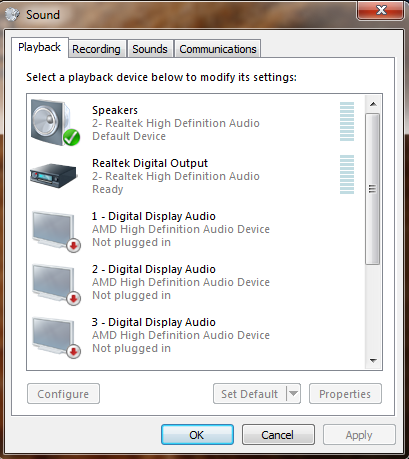Click the device list scroll down arrow
The width and height of the screenshot is (409, 459).
(x=373, y=361)
